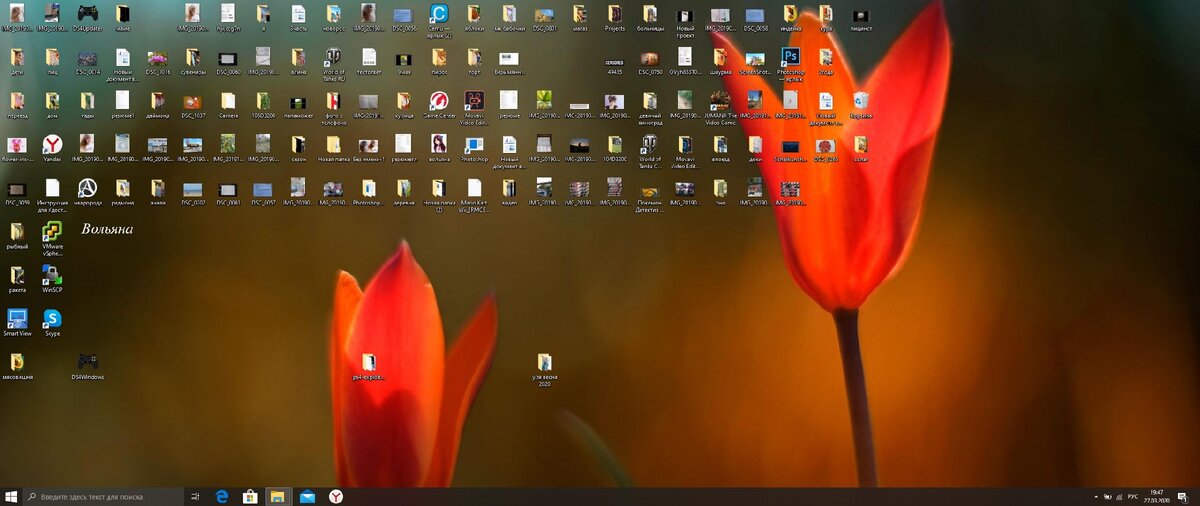Launch Yandex Browser from the taskbar
This screenshot has width=1200, height=506.
(x=336, y=496)
